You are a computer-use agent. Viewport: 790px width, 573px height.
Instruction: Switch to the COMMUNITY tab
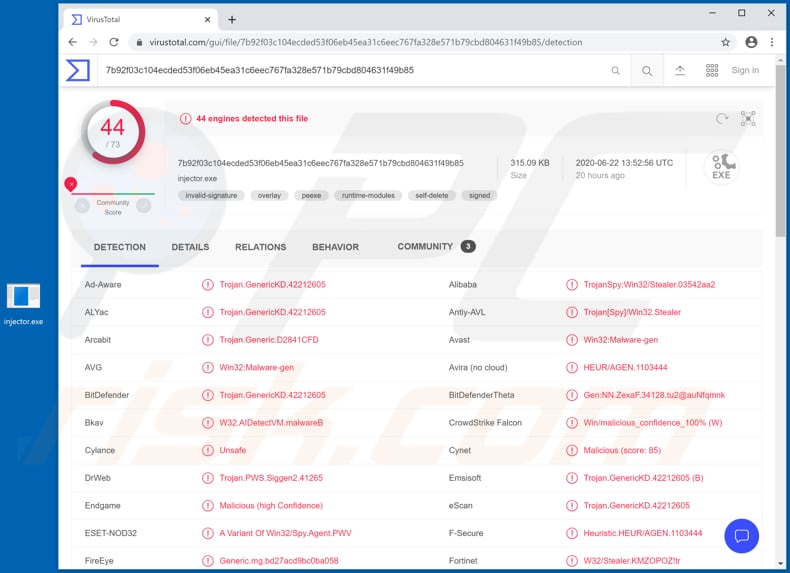point(436,246)
